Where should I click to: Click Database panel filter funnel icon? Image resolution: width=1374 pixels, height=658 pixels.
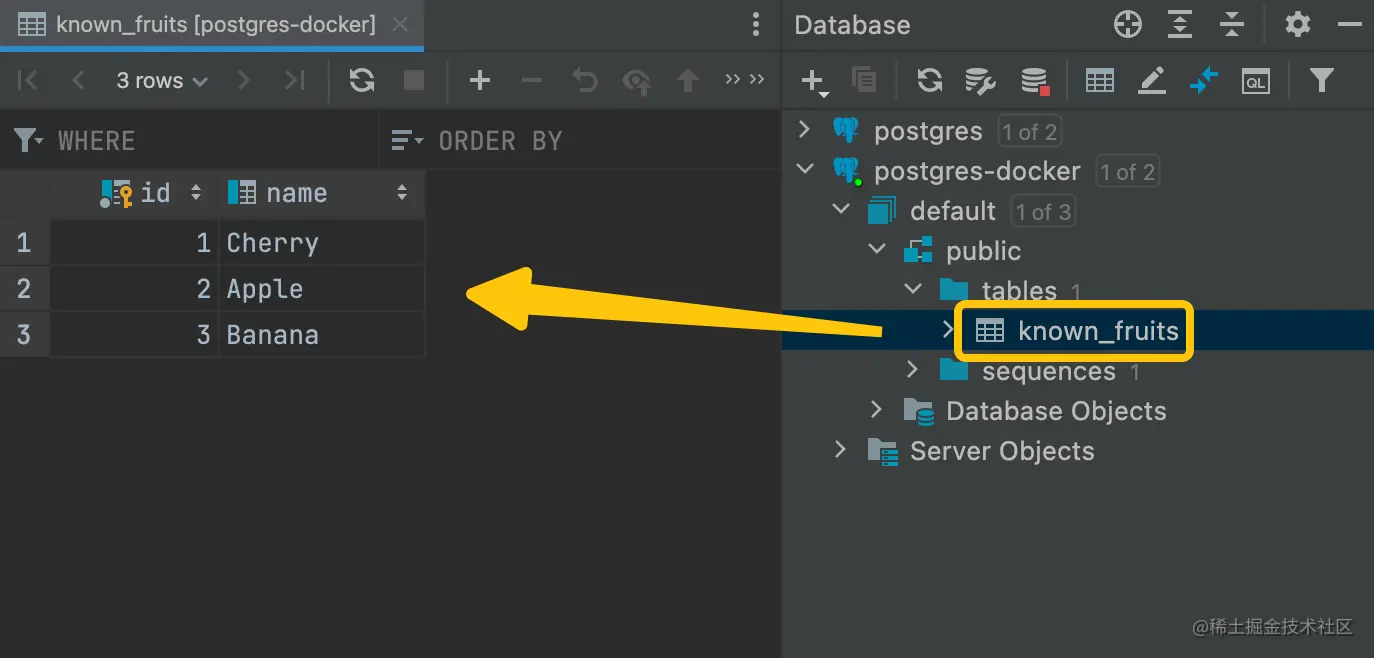[1322, 80]
